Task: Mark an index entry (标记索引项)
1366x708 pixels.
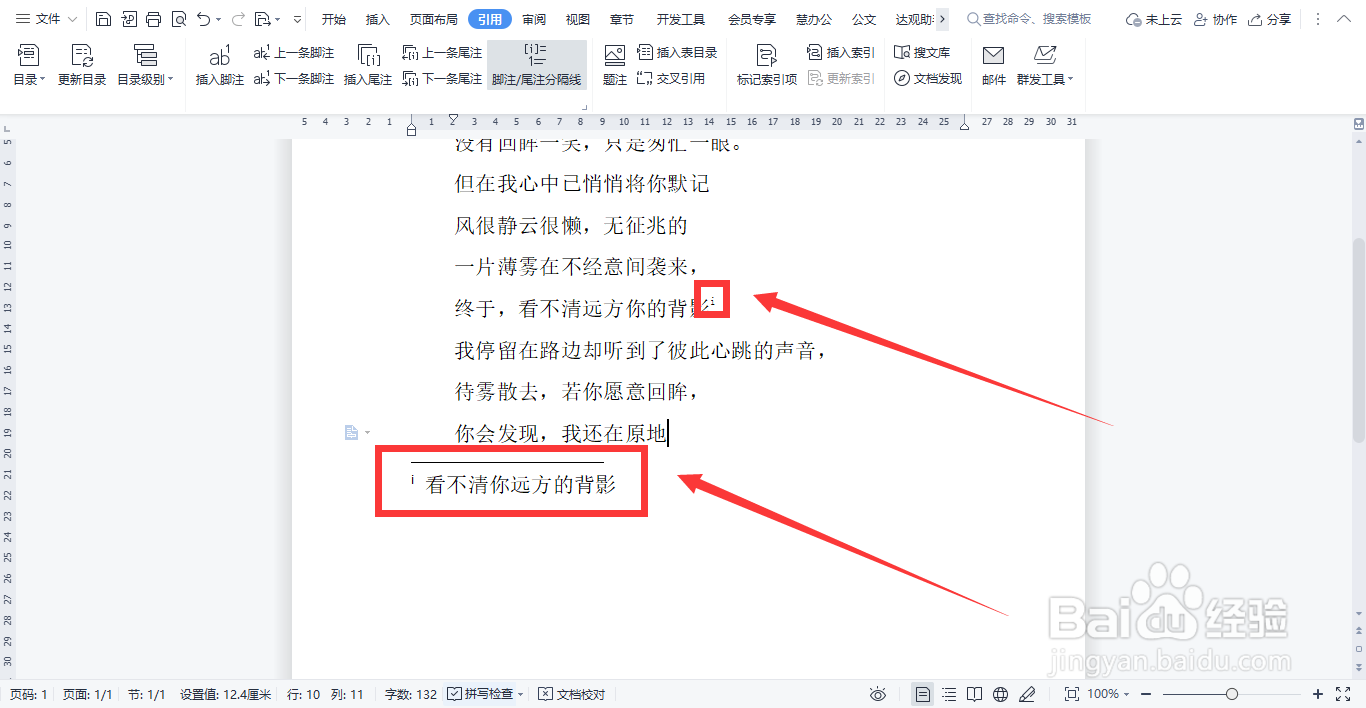Action: click(767, 65)
